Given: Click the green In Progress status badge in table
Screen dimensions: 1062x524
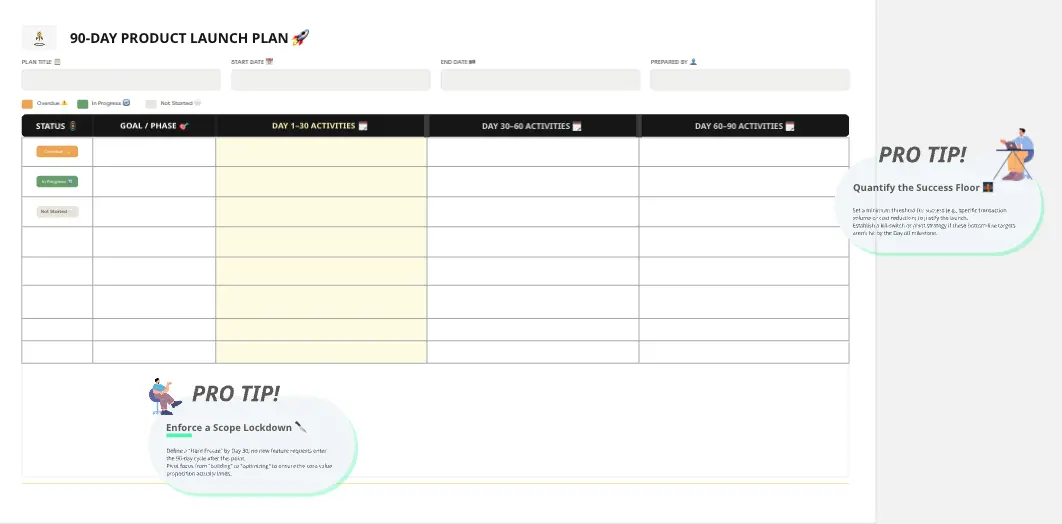Looking at the screenshot, I should coord(57,181).
